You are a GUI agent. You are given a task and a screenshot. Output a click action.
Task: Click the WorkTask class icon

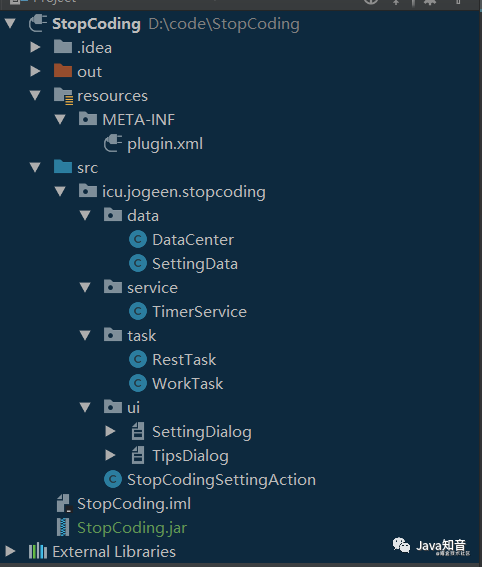[x=138, y=383]
